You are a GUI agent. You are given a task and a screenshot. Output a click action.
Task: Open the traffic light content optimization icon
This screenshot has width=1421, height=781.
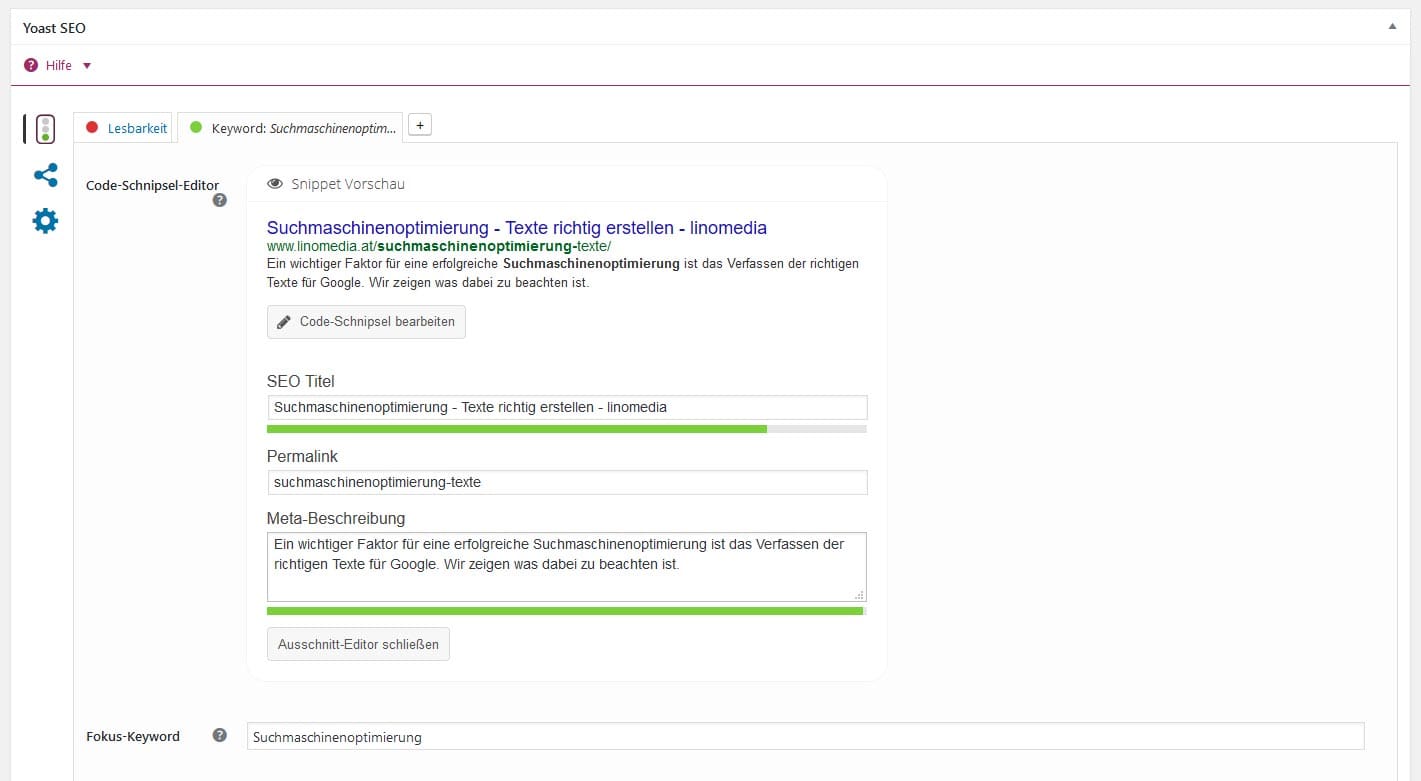(x=45, y=129)
